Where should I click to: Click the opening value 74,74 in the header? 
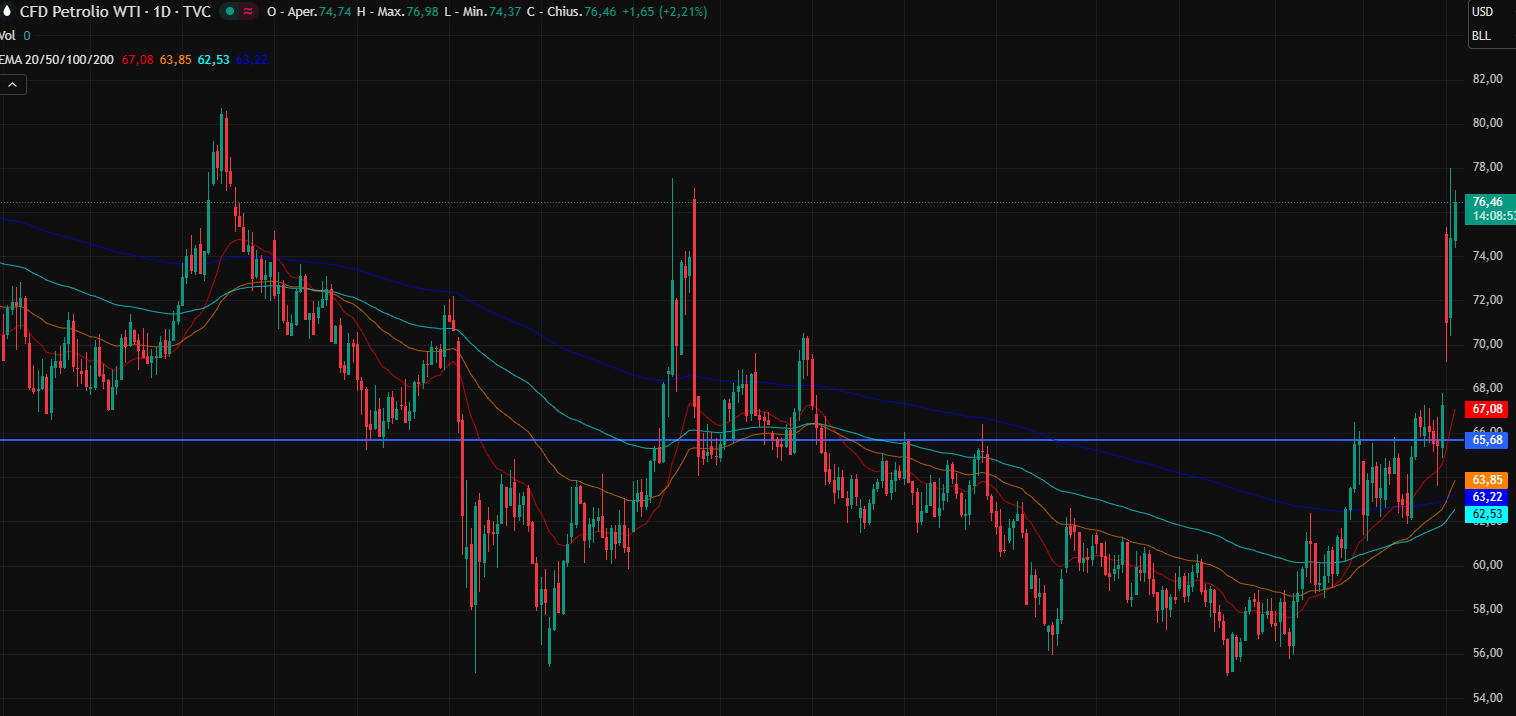pyautogui.click(x=336, y=12)
